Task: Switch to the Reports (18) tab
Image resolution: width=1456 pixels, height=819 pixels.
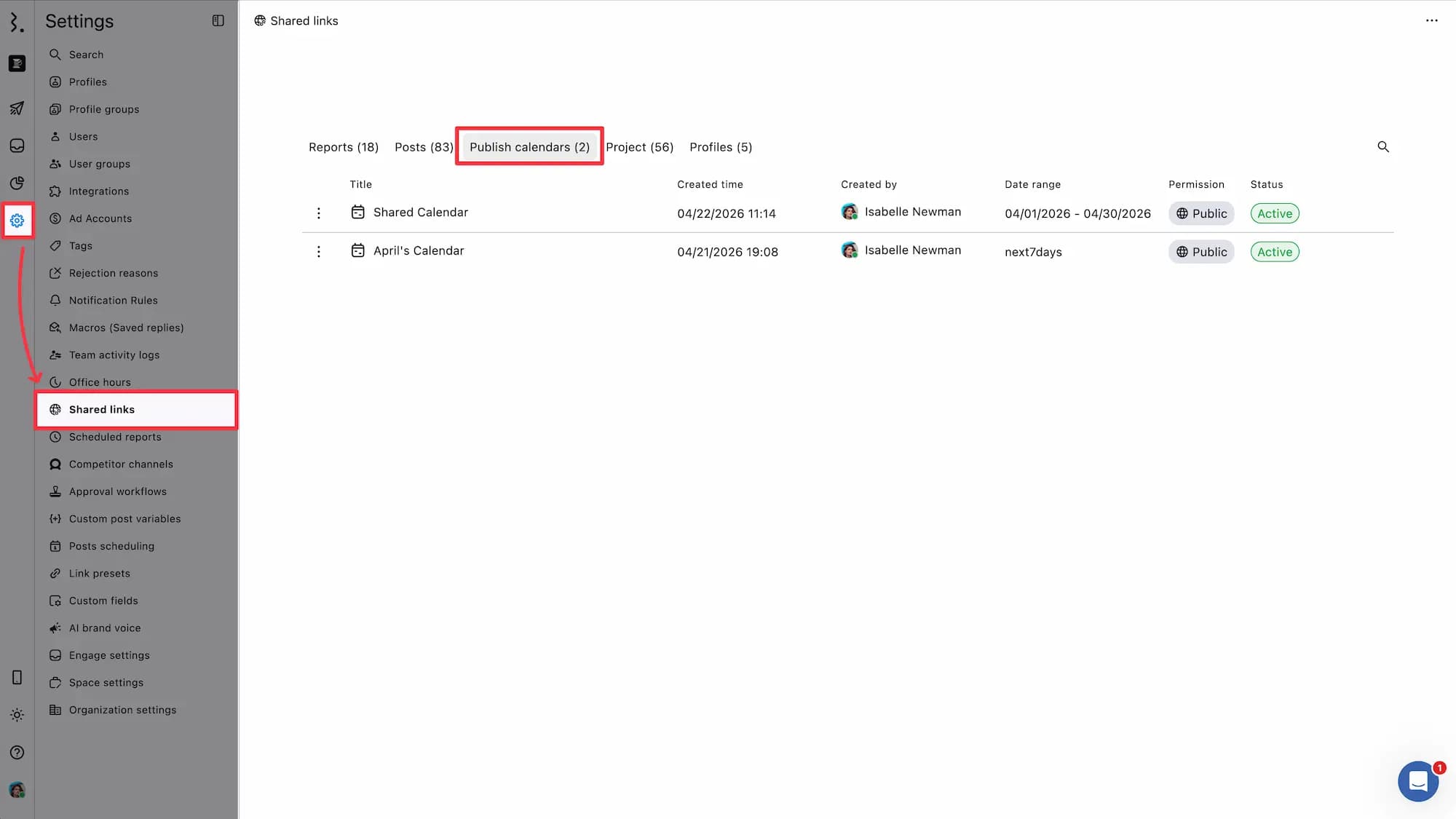Action: point(343,146)
